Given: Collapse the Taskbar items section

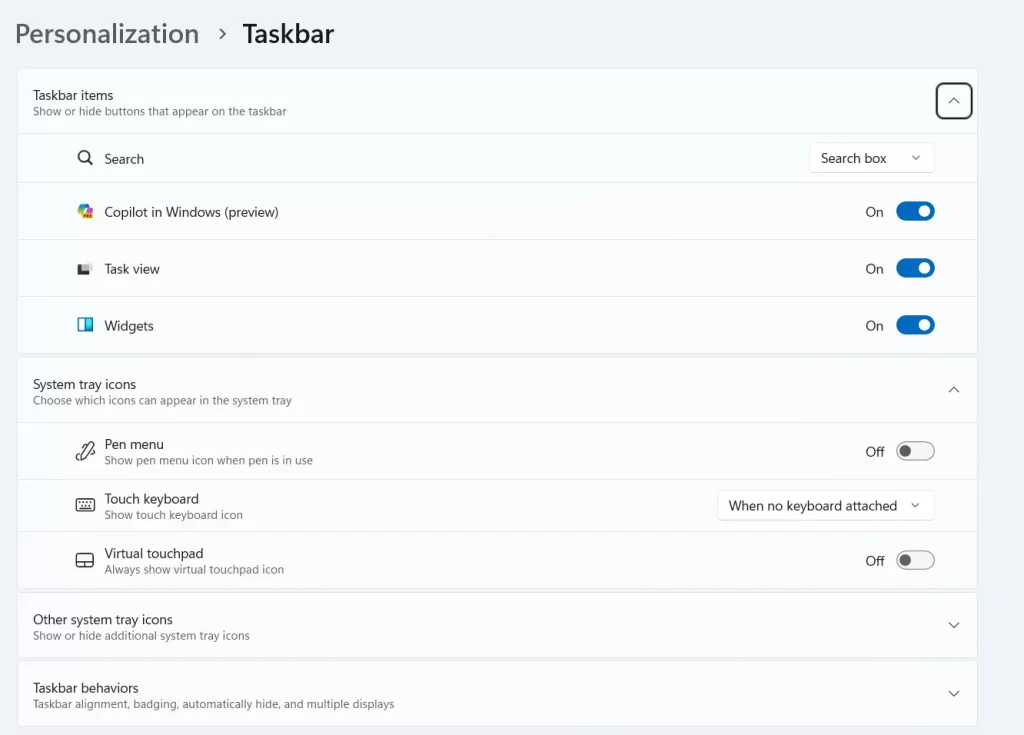Looking at the screenshot, I should pyautogui.click(x=953, y=101).
